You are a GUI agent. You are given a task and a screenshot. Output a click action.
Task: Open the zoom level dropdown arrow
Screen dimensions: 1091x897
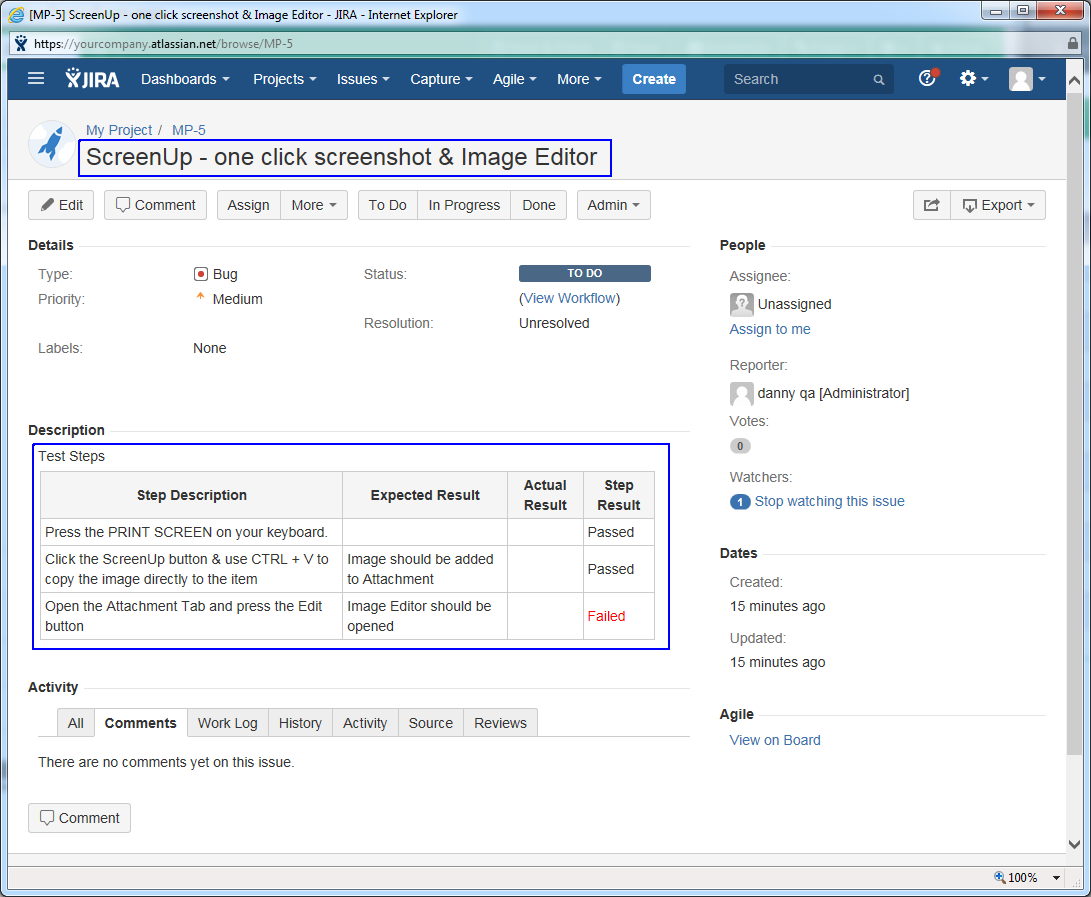click(1056, 878)
